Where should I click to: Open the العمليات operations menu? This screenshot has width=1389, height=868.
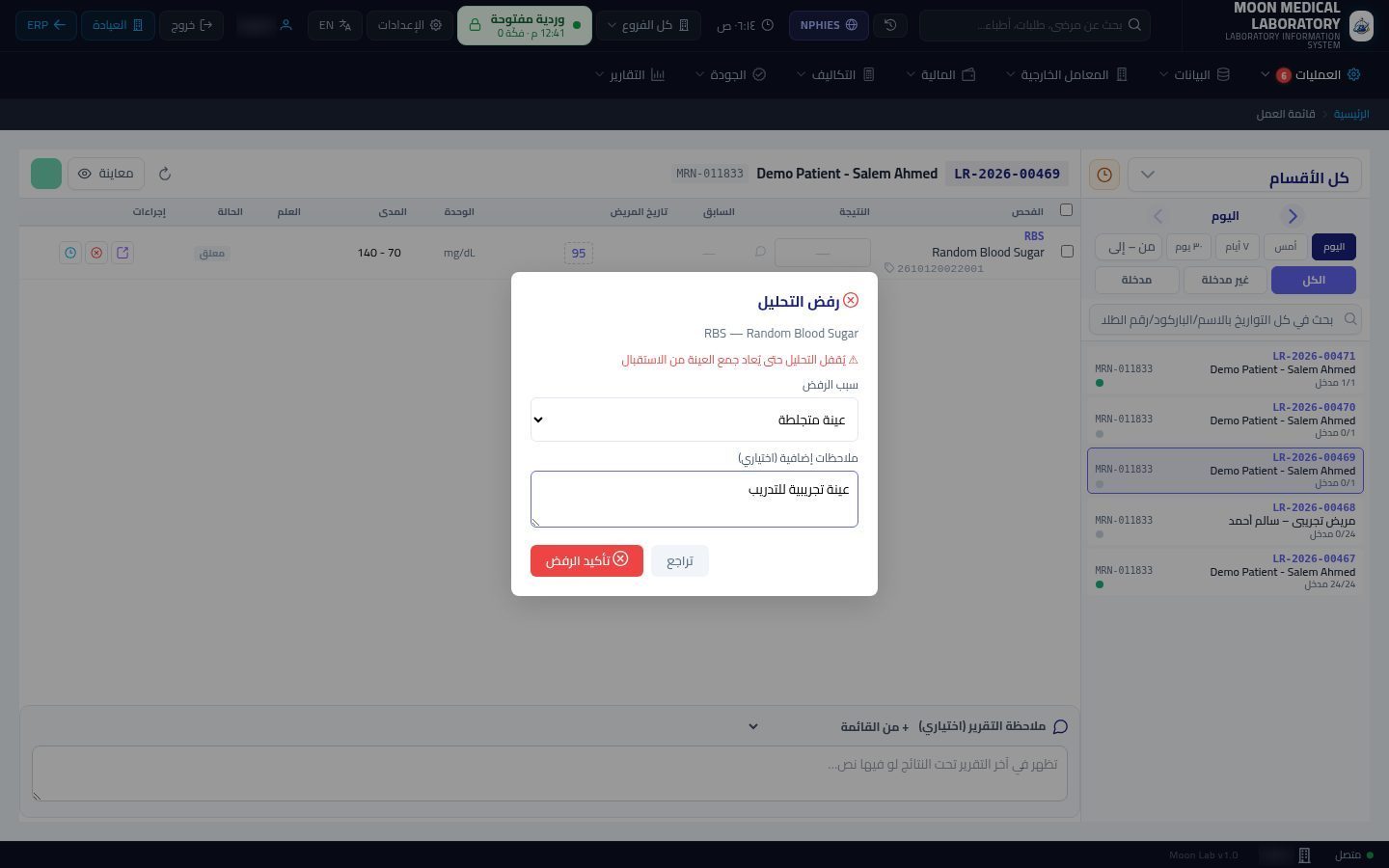1310,74
